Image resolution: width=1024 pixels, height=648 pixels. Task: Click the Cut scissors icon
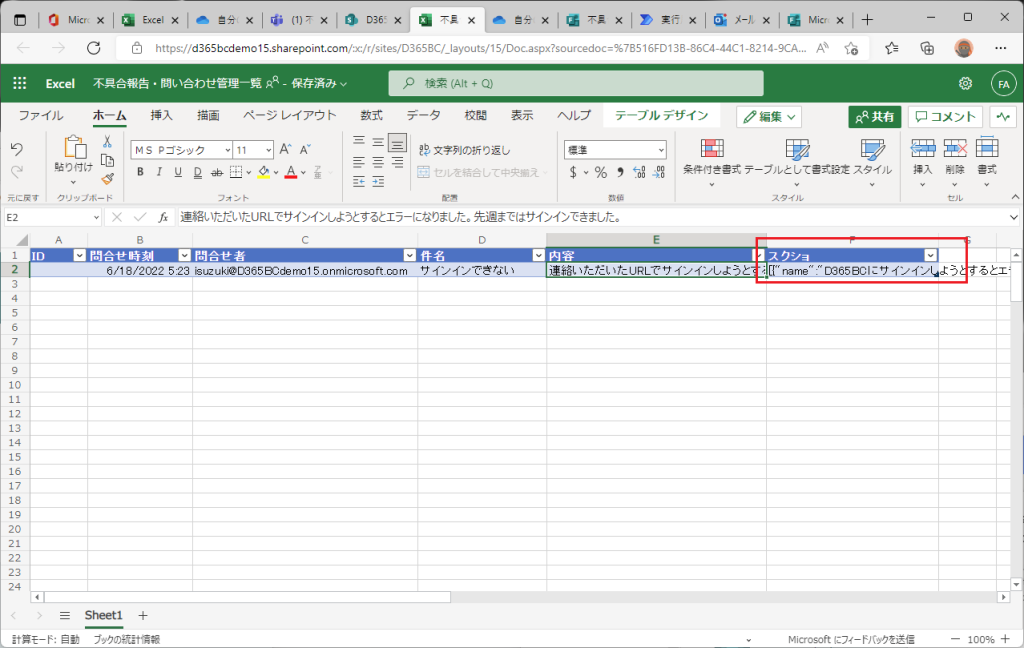(107, 142)
